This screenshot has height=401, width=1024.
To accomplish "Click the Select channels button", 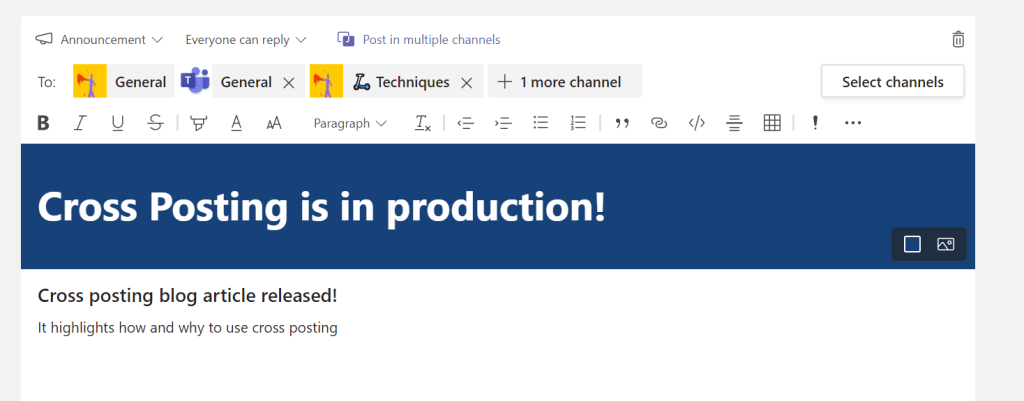I will tap(892, 82).
